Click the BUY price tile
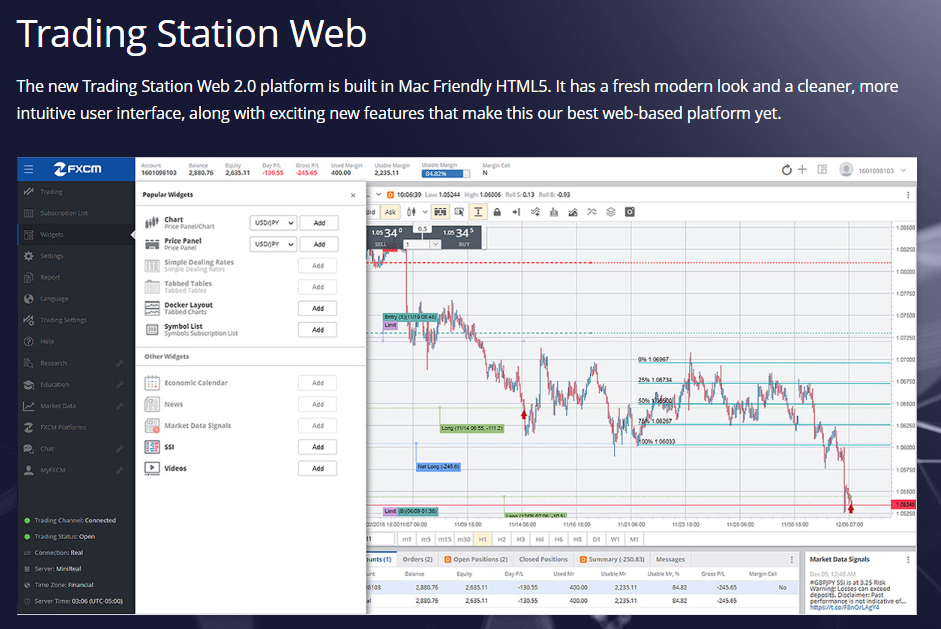This screenshot has width=941, height=629. click(x=461, y=236)
